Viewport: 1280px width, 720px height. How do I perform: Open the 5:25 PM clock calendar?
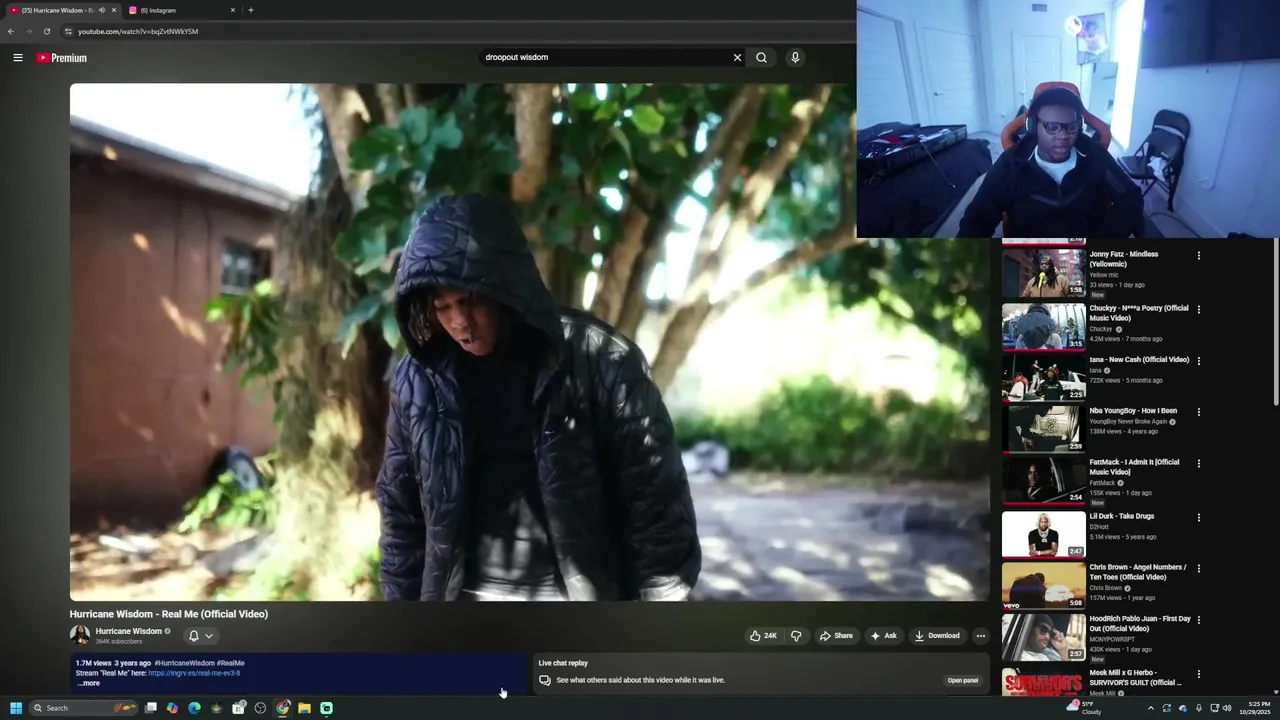pos(1255,708)
